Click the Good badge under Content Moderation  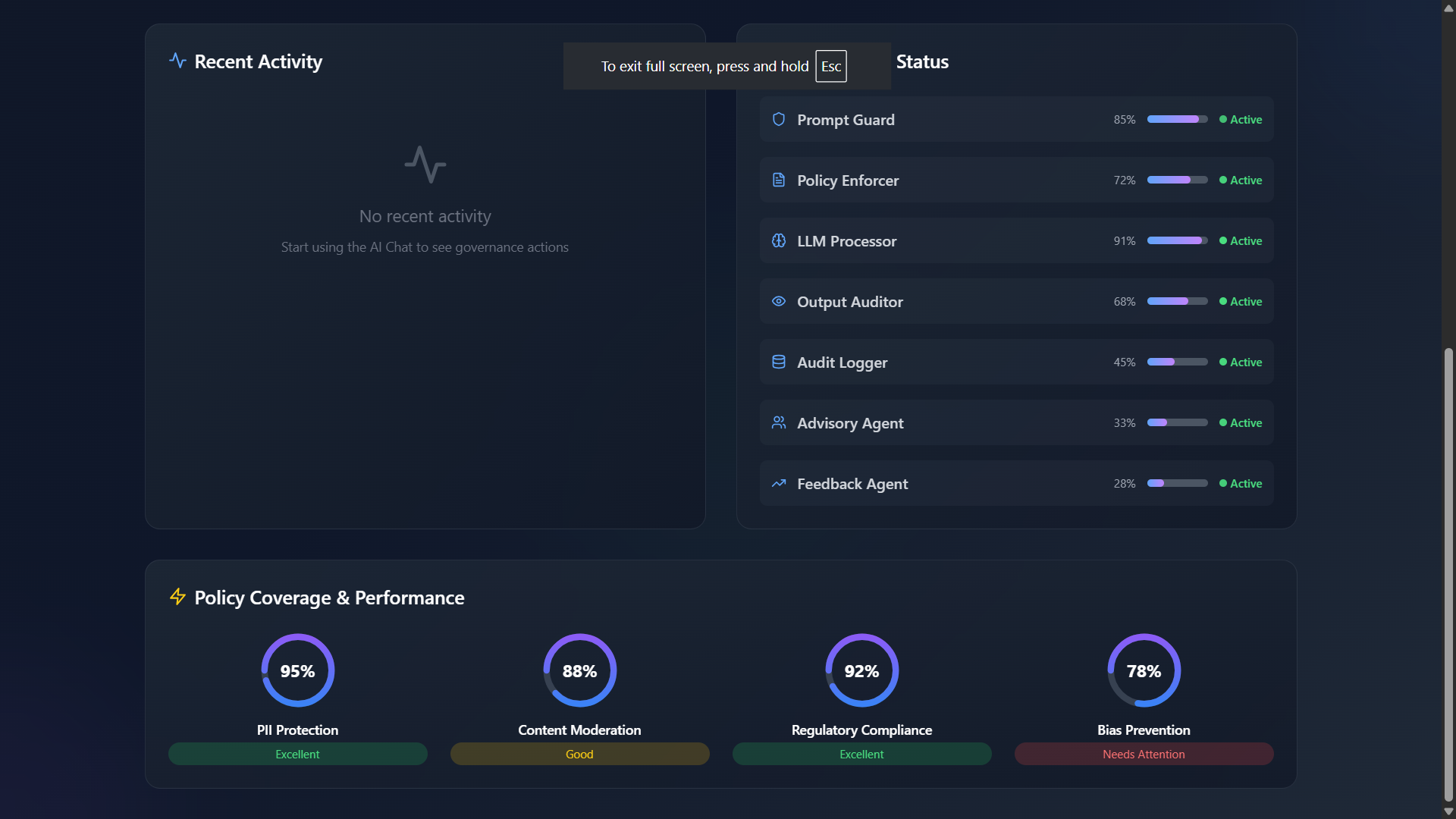tap(579, 754)
